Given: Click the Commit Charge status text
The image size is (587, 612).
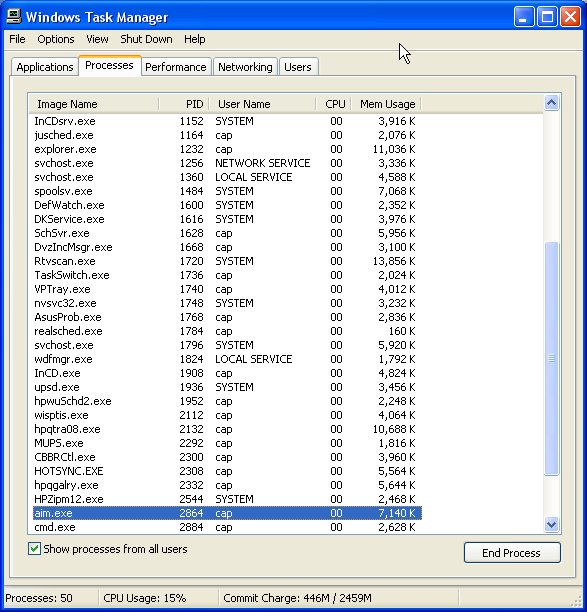Looking at the screenshot, I should click(297, 598).
